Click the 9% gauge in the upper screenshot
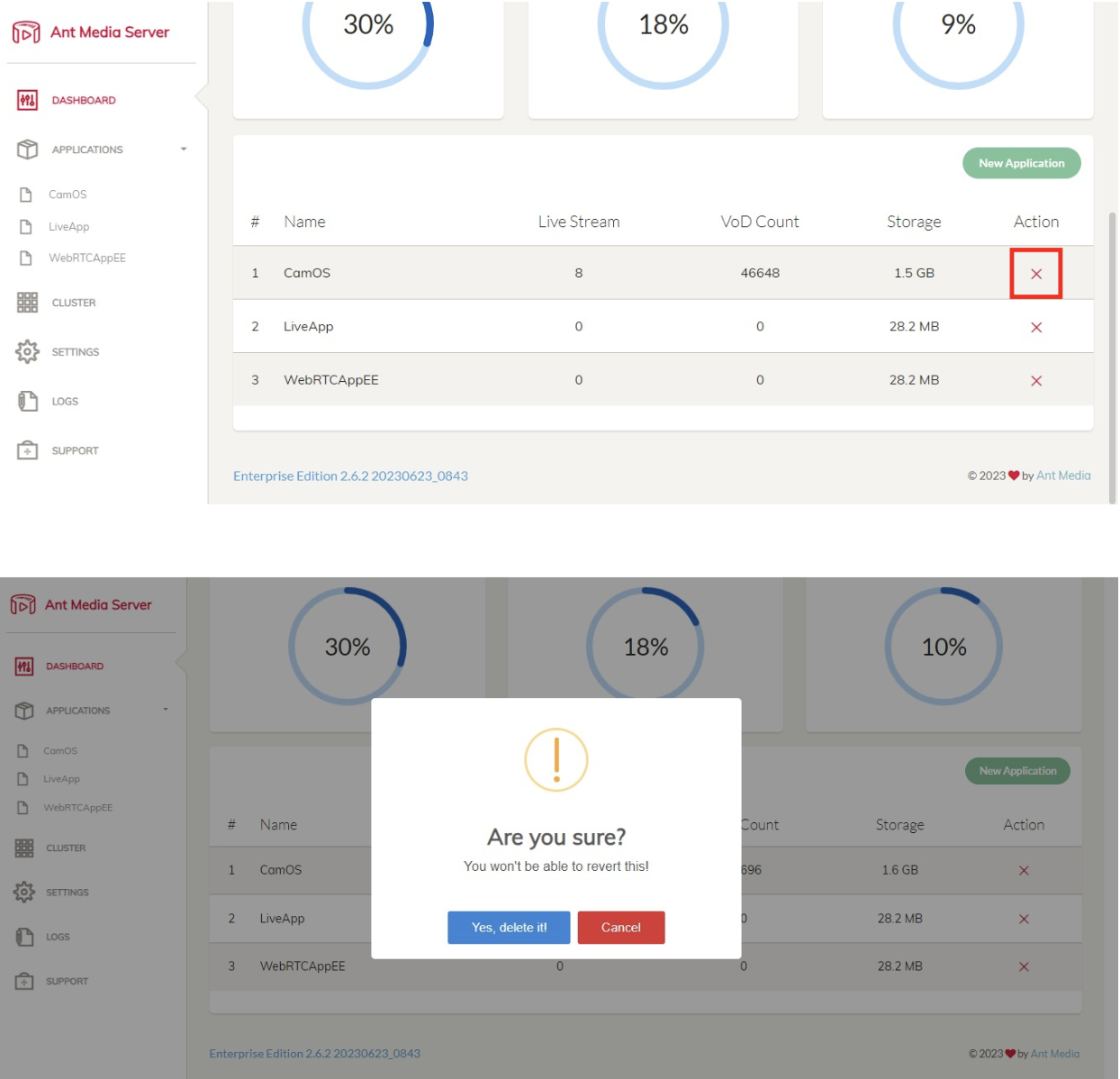Screen dimensions: 1120x1079 pos(959,24)
